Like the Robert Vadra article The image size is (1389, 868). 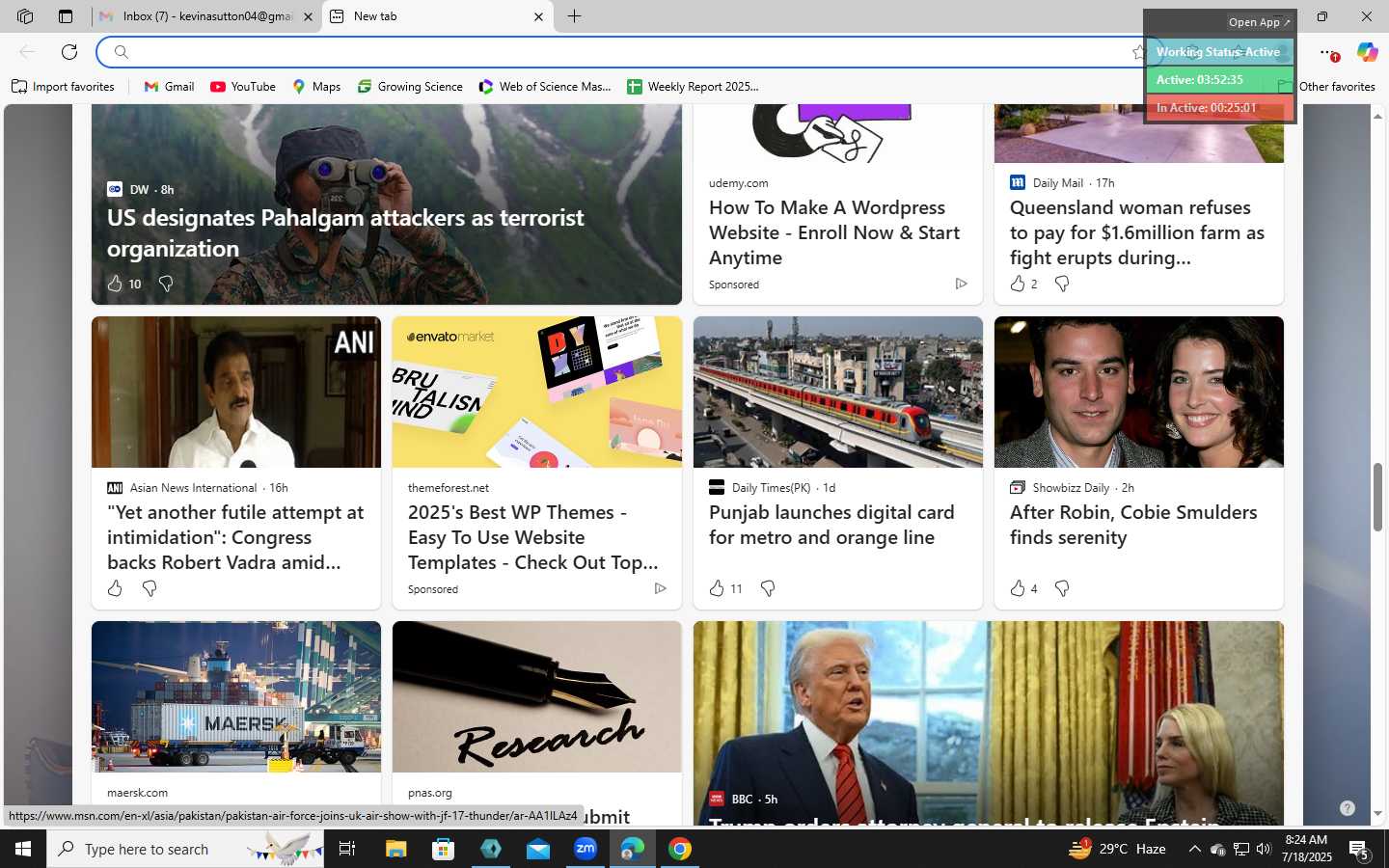pos(115,588)
